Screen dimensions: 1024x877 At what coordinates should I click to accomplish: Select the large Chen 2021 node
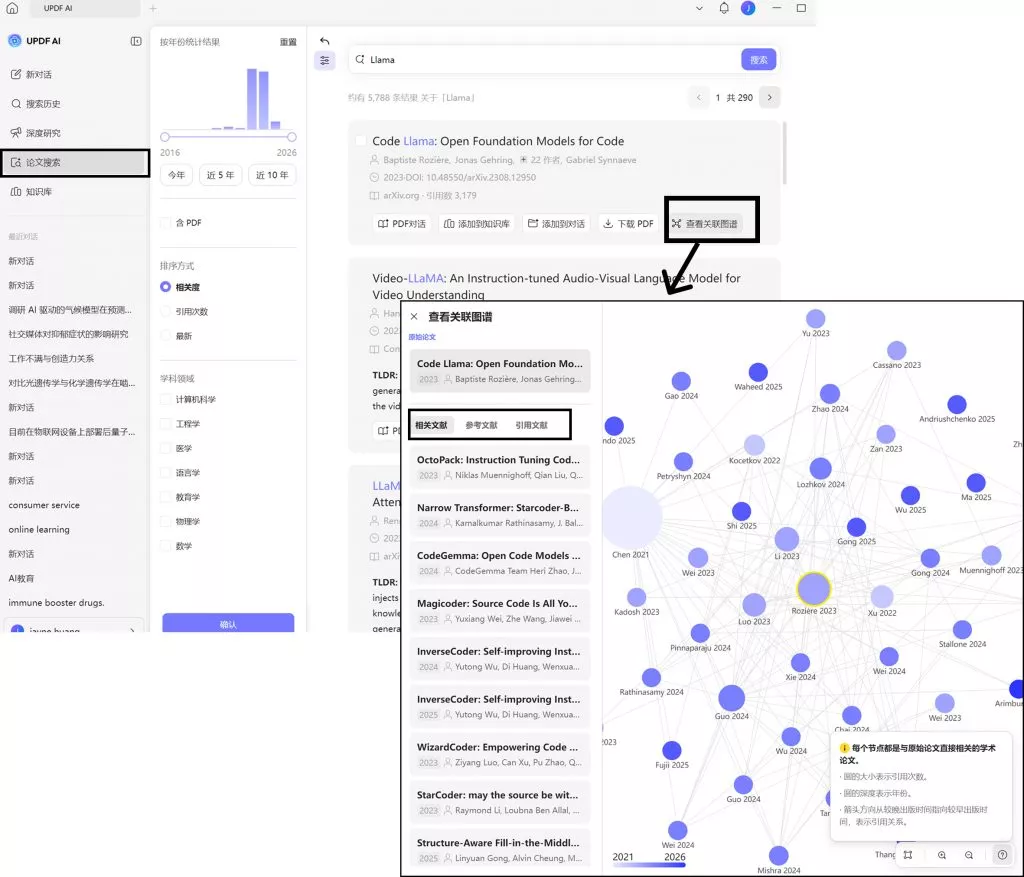[x=632, y=517]
